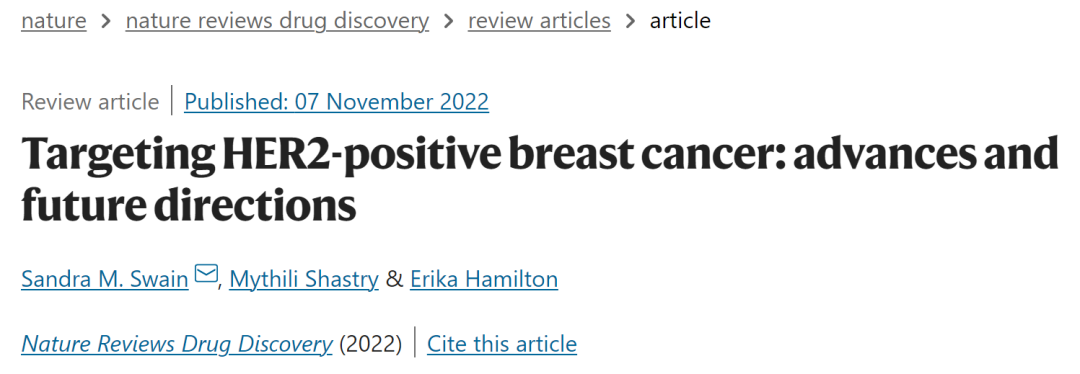Open the italic 'Nature Reviews Drug Discovery' journal link
Viewport: 1080px width, 374px height.
tap(177, 343)
